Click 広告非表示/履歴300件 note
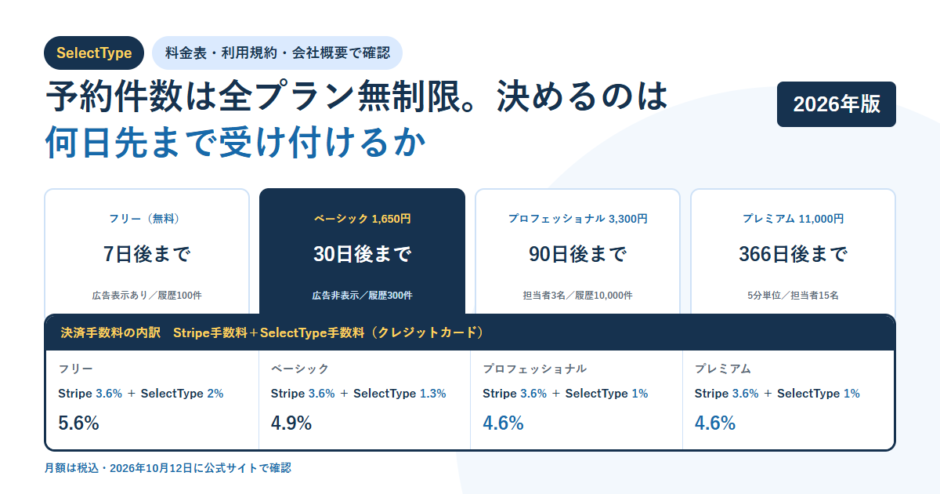Screen dimensions: 940x494 [362, 295]
